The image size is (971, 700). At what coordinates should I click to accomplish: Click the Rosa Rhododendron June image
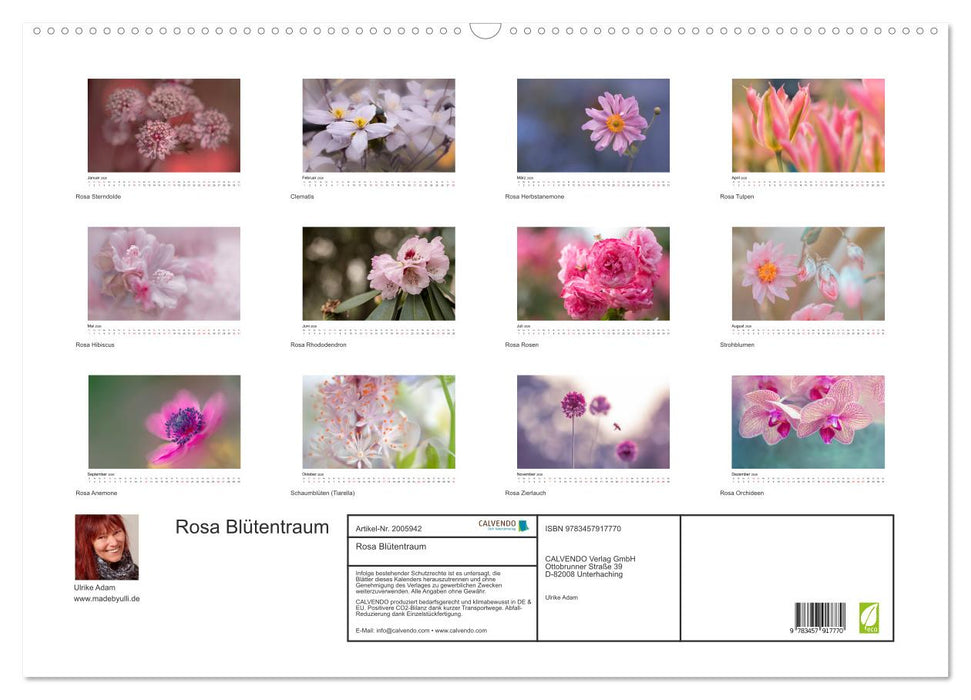[378, 271]
